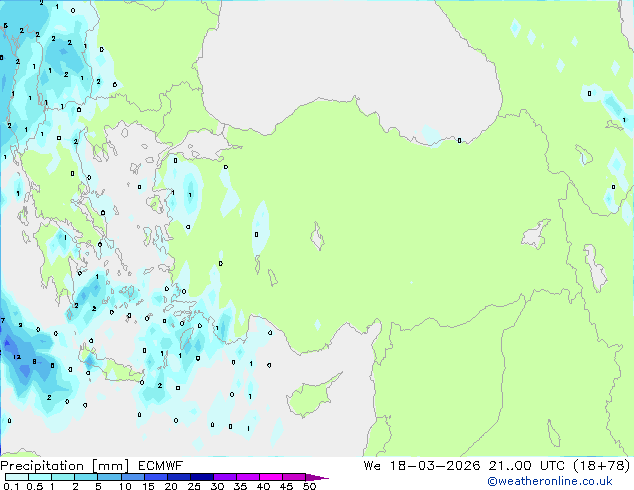Click the "20" legend scale label

(171, 486)
